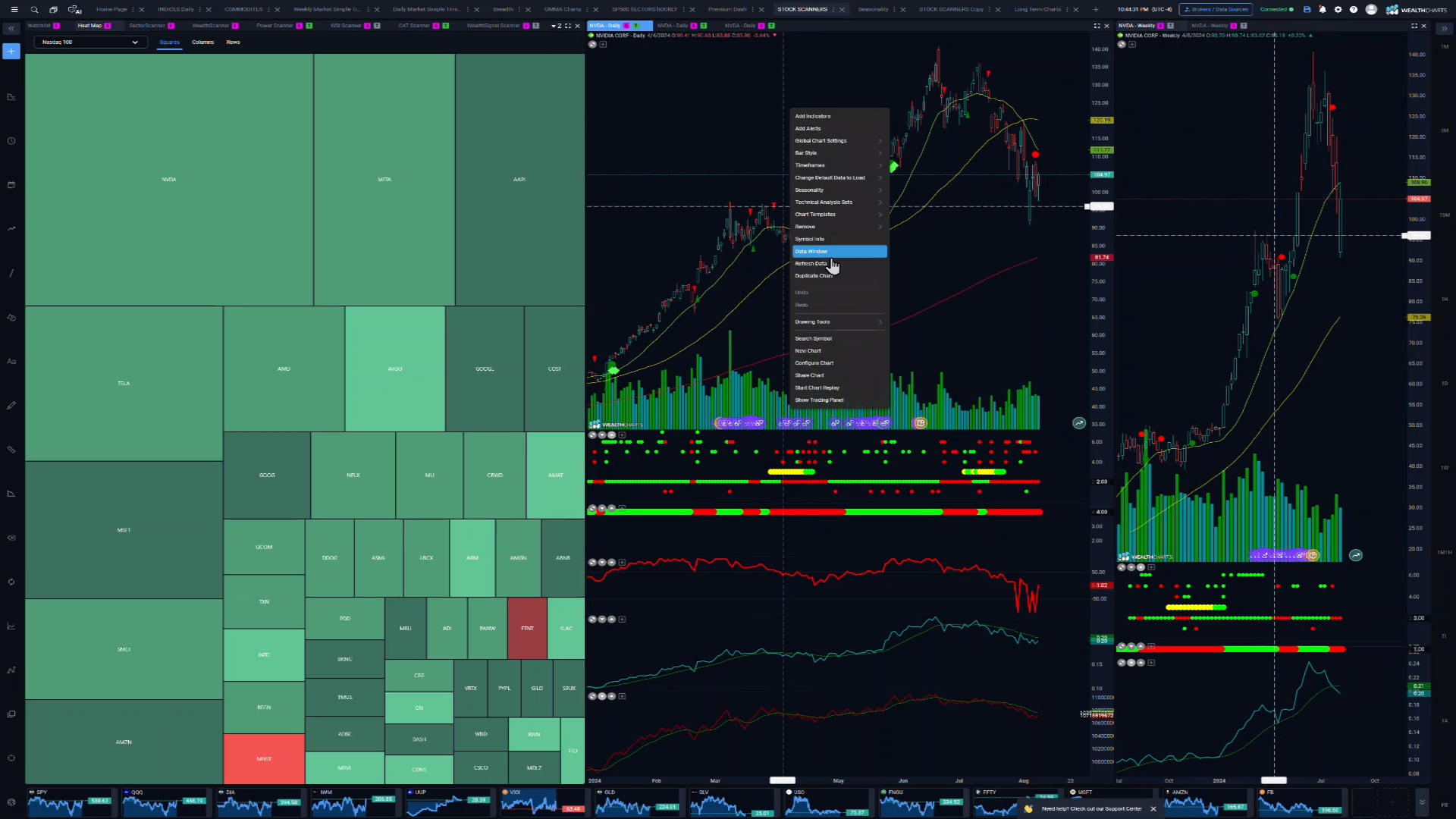The width and height of the screenshot is (1456, 819).
Task: Open the settings gear in top bar
Action: 1338,9
